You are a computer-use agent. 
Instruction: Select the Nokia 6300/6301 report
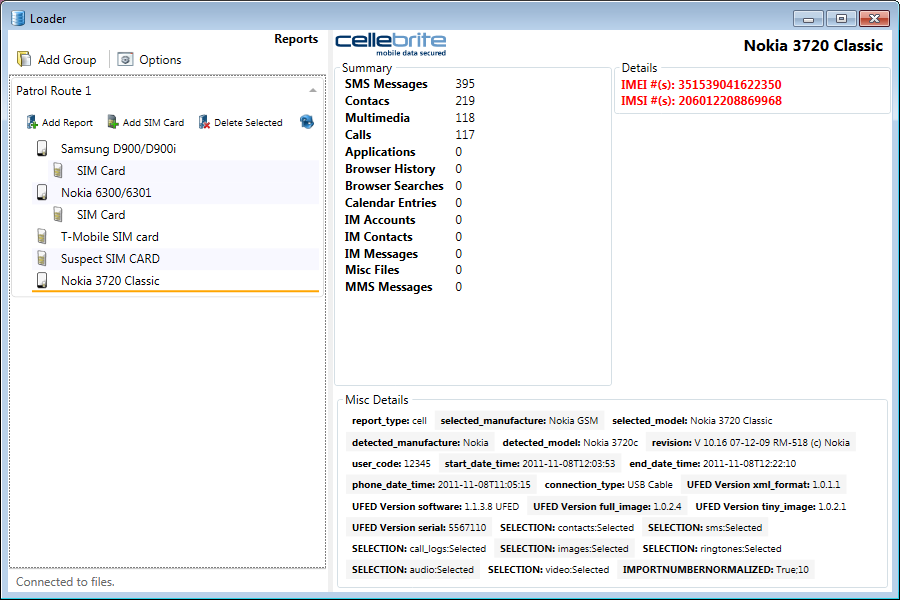tap(106, 192)
